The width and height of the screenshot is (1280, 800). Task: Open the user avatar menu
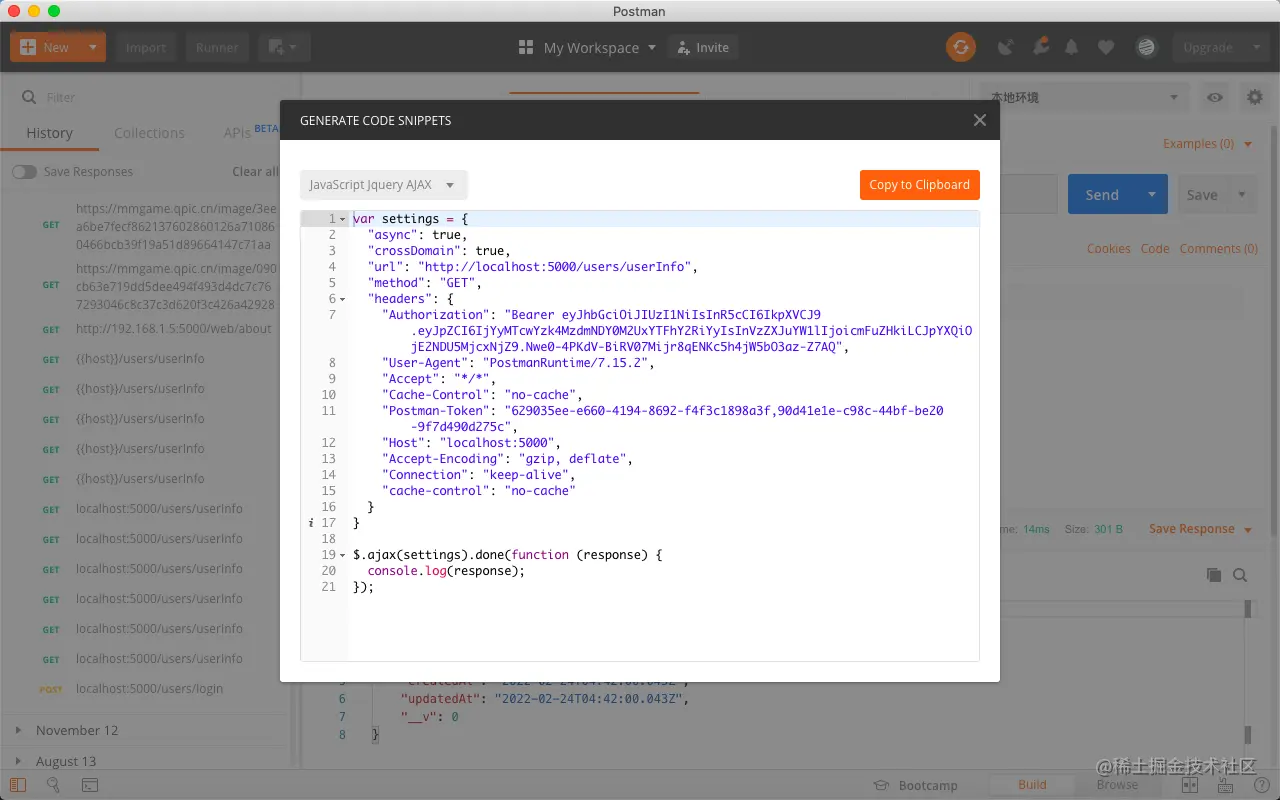(1146, 47)
